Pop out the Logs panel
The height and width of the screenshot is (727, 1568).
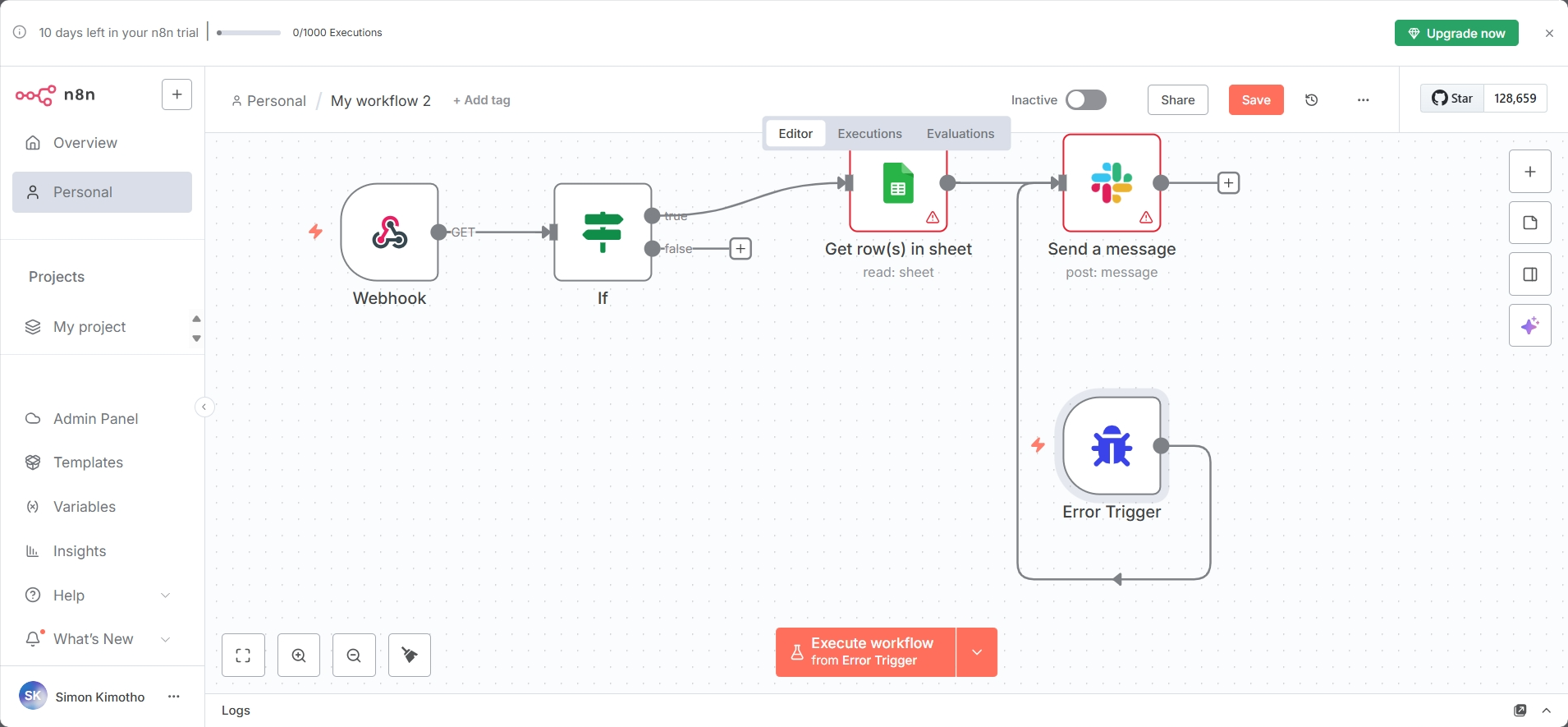tap(1520, 711)
